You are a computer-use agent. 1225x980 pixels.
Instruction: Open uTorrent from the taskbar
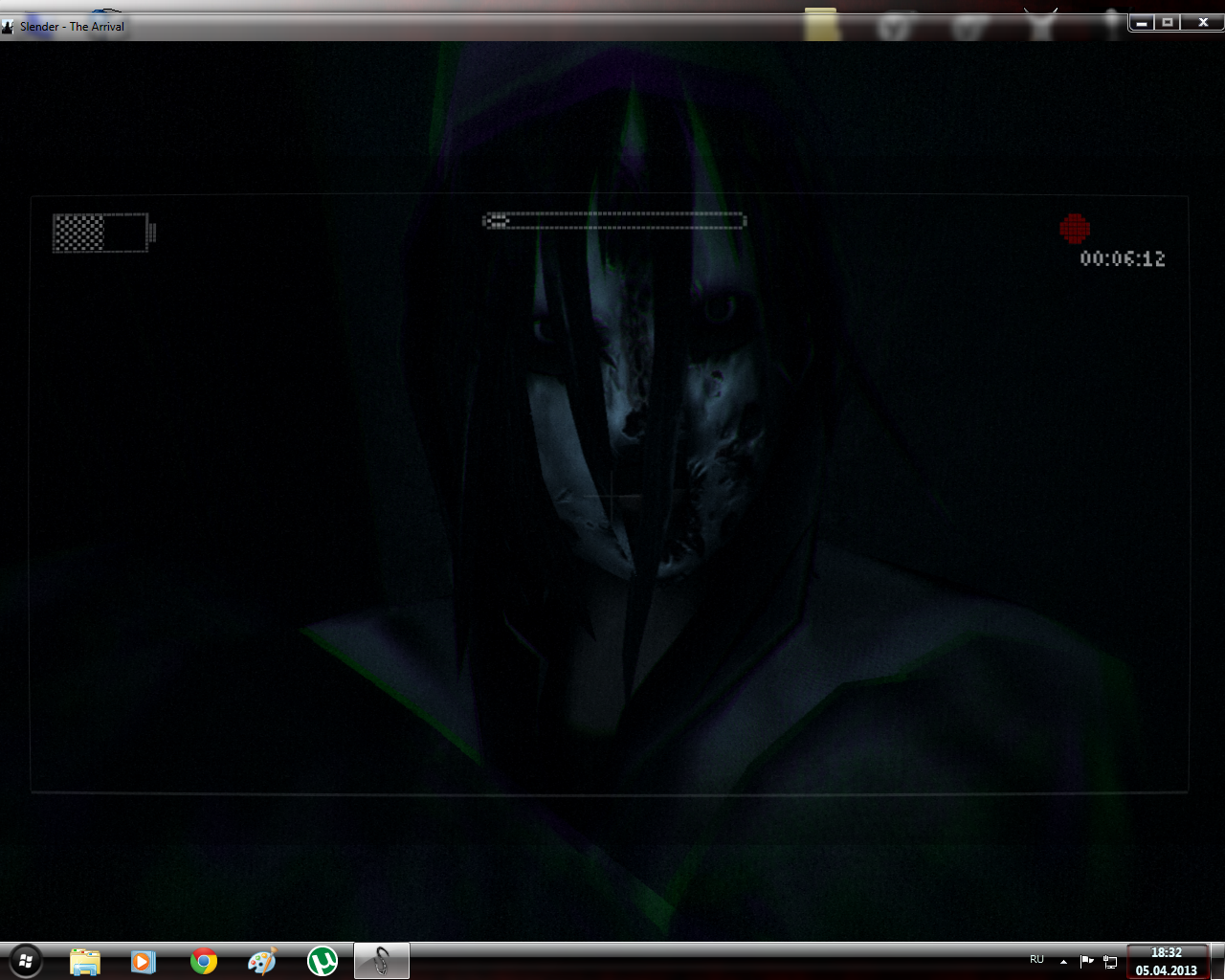coord(323,961)
